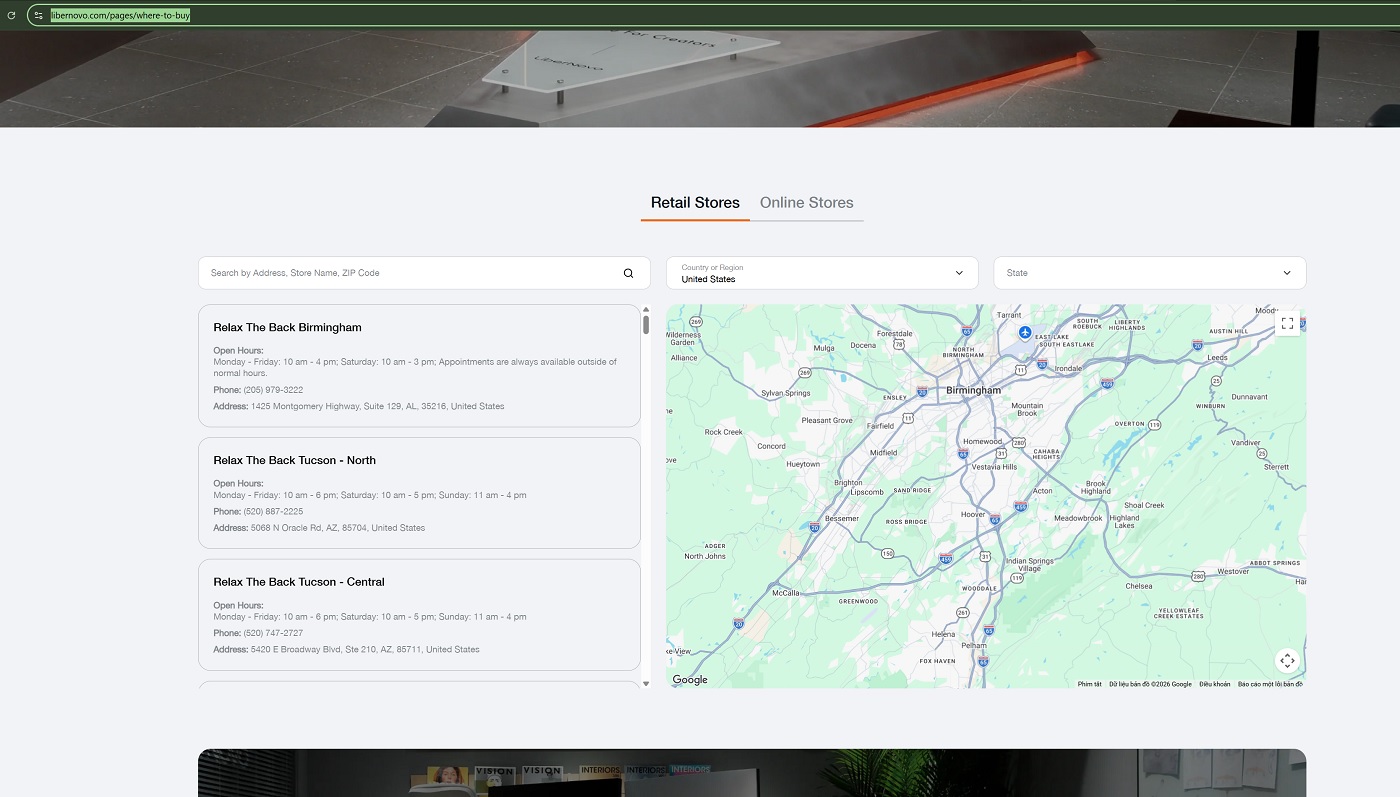Screen dimensions: 1400x797
Task: Switch to the Retail Stores tab
Action: click(695, 203)
